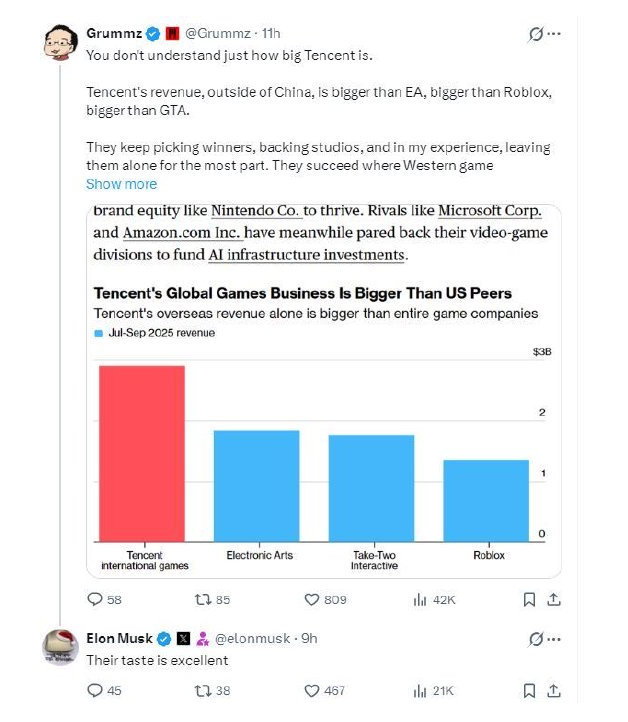Bookmark Grummz's Tencent post
Viewport: 628px width, 722px height.
[530, 599]
